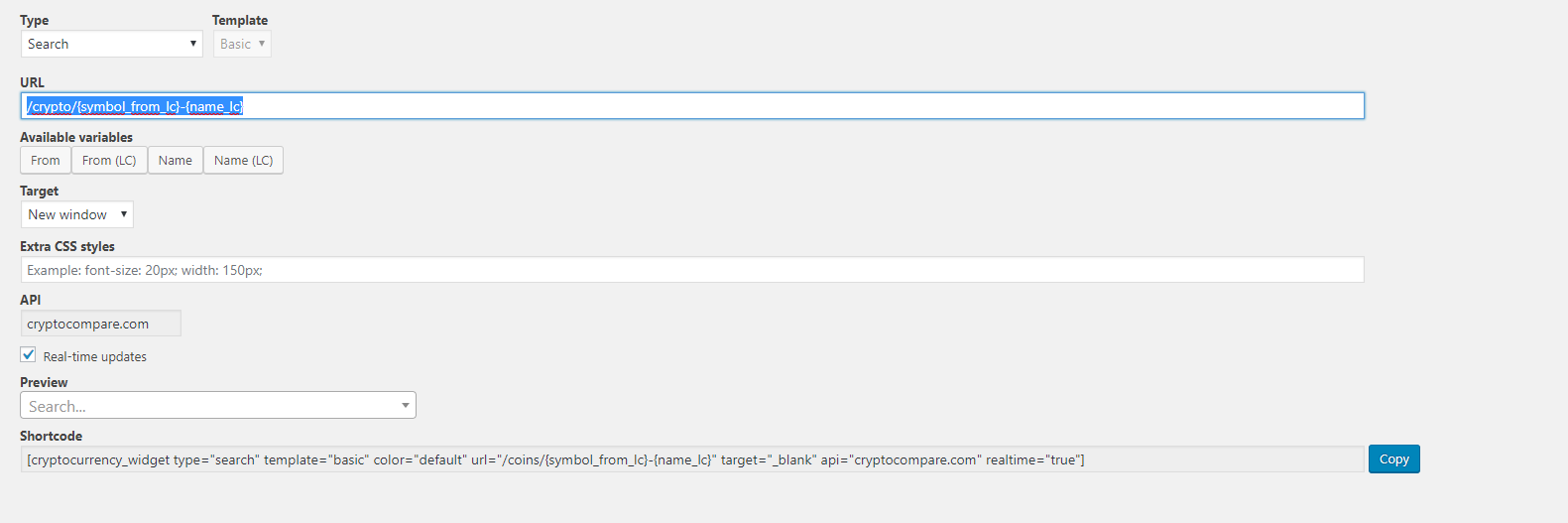Open the Target dropdown showing New window
This screenshot has height=523, width=1568.
point(77,214)
